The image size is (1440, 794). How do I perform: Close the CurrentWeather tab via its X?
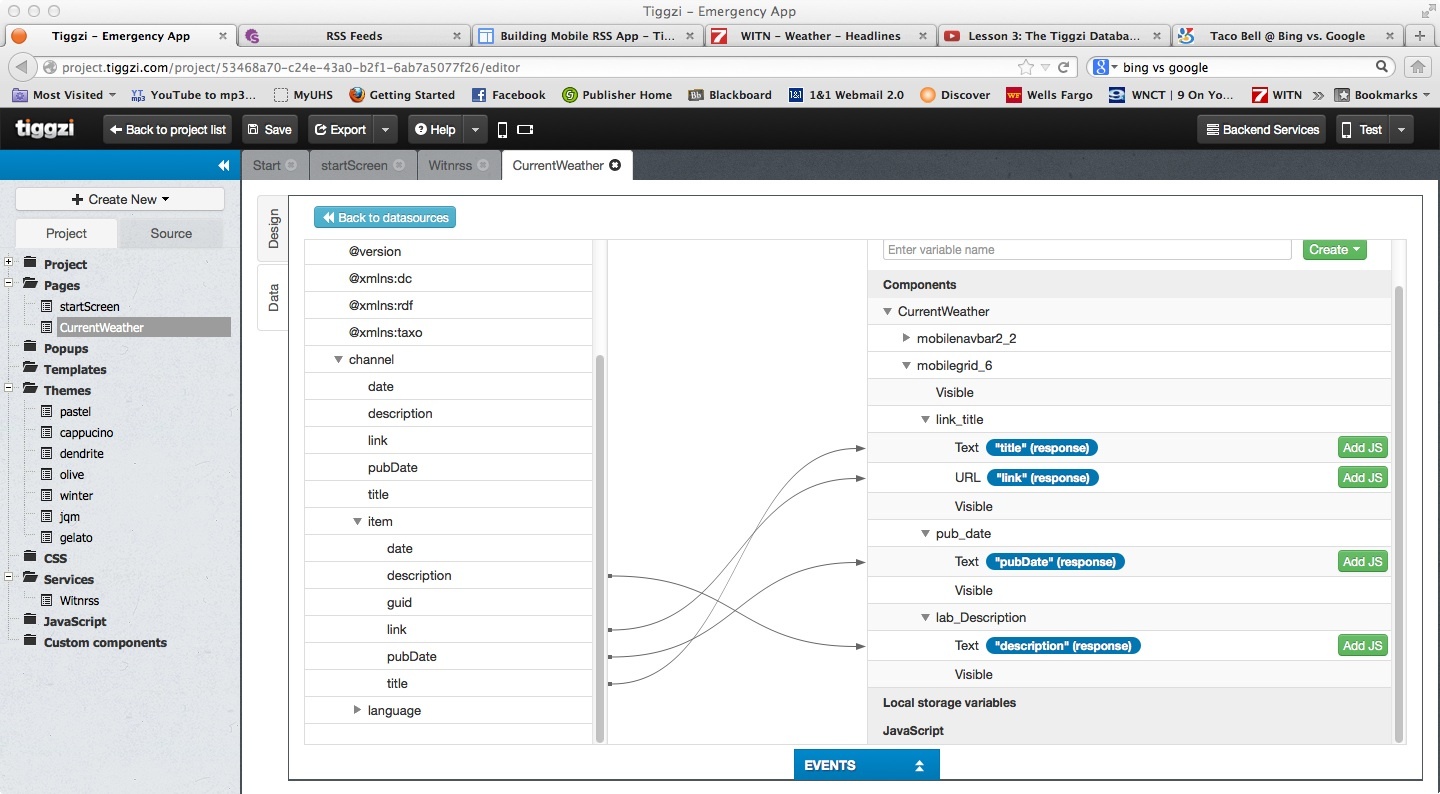tap(615, 165)
